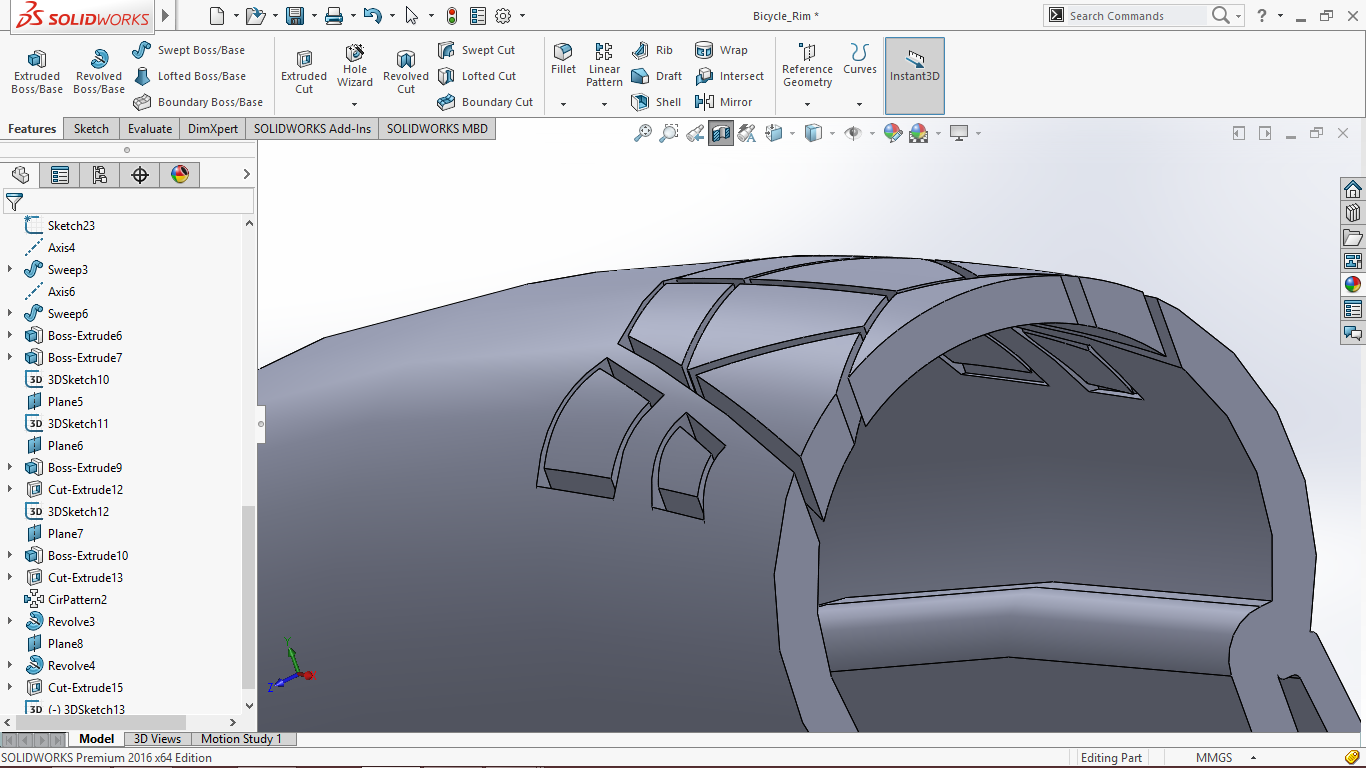Click the Fillet tool icon
The height and width of the screenshot is (768, 1366).
point(563,52)
